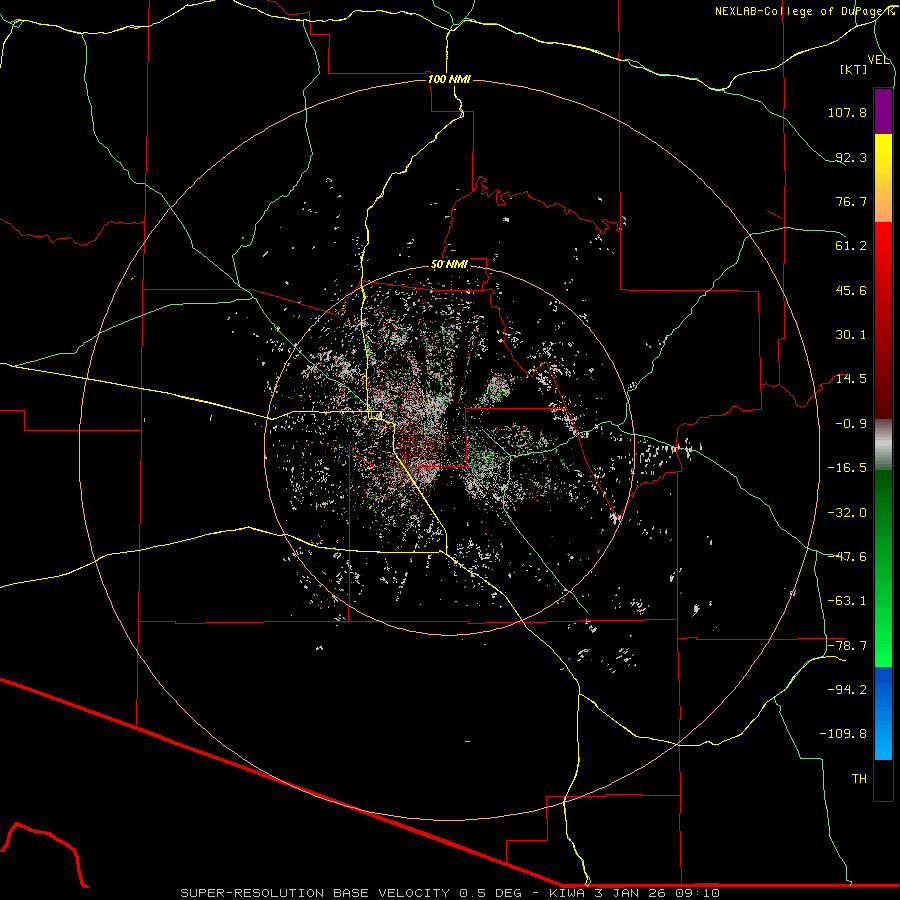The height and width of the screenshot is (900, 900).
Task: Pick the green segment of the velocity scale
Action: click(883, 568)
